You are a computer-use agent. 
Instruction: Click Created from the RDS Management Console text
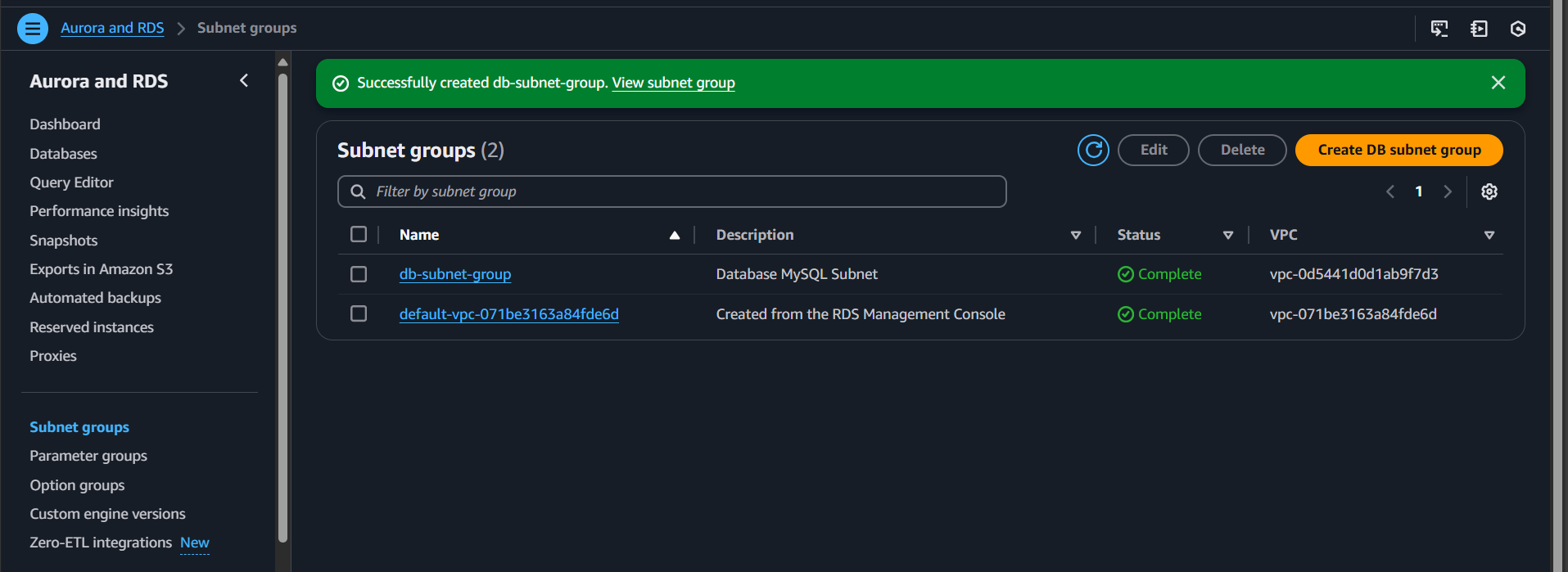tap(861, 314)
